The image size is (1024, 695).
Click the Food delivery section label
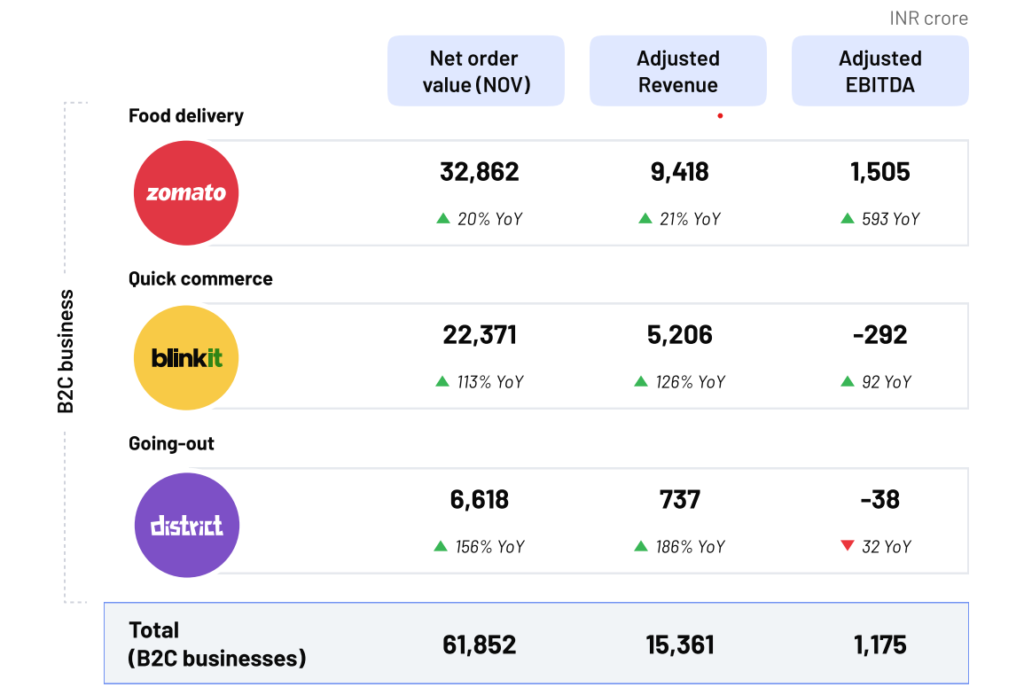pos(186,116)
